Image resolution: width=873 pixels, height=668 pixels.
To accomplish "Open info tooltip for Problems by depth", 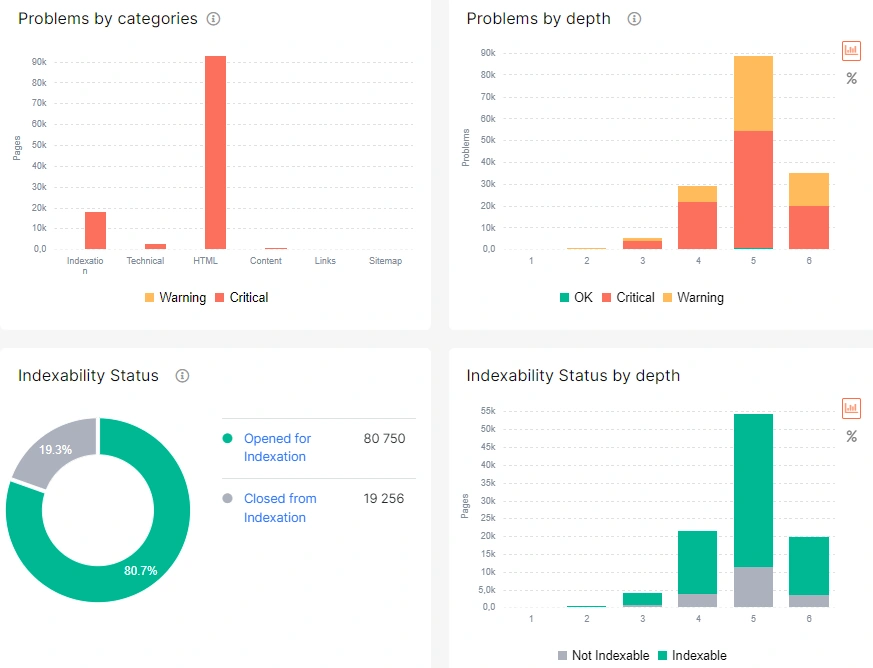I will [x=634, y=18].
